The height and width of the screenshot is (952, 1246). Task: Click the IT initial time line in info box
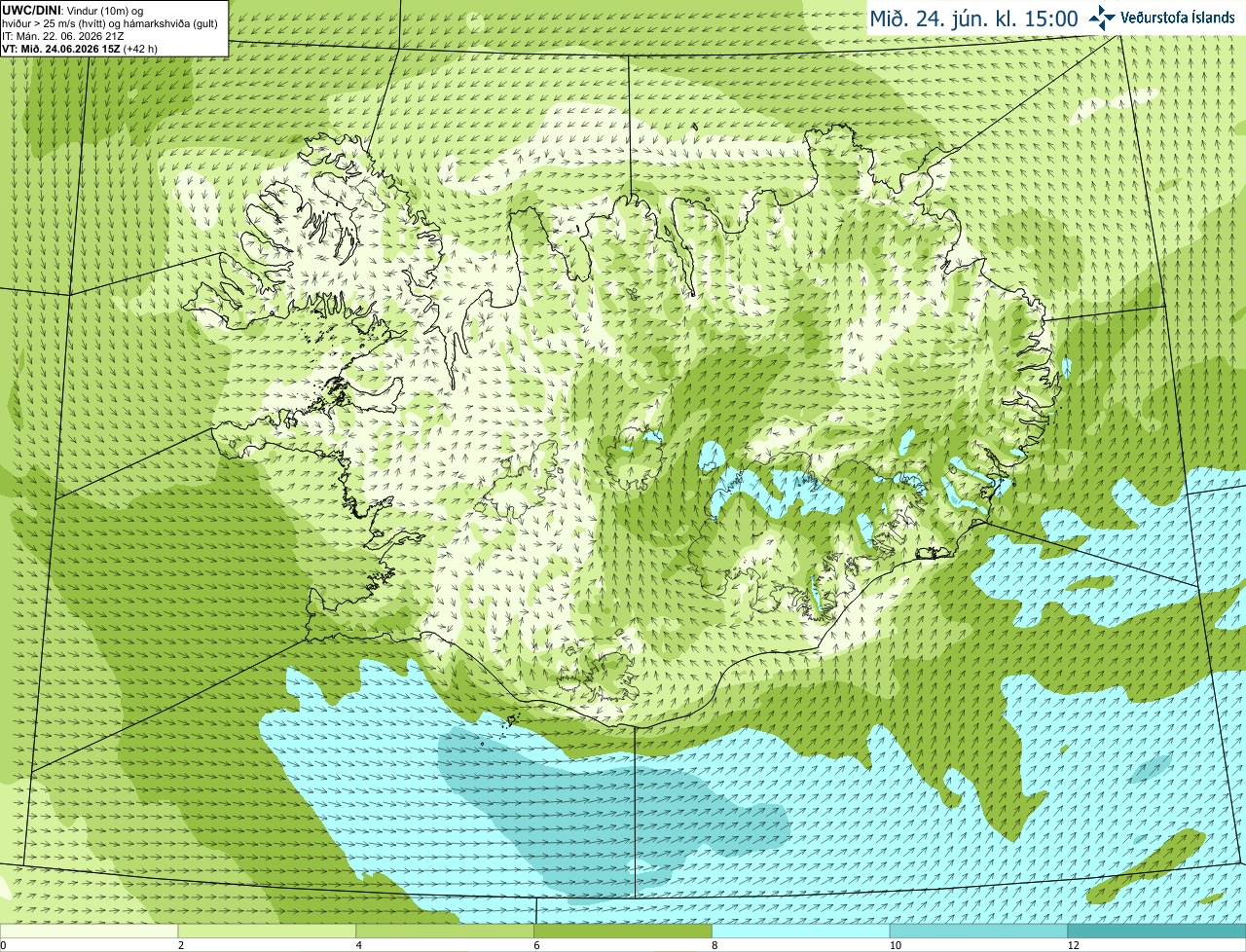pyautogui.click(x=63, y=36)
